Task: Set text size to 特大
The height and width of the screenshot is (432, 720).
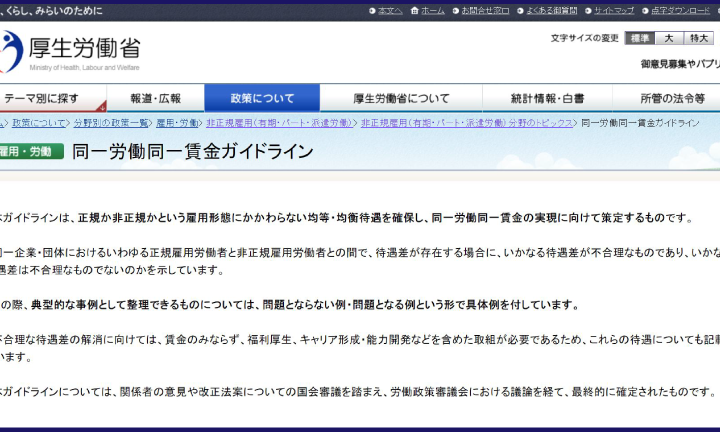Action: (699, 38)
